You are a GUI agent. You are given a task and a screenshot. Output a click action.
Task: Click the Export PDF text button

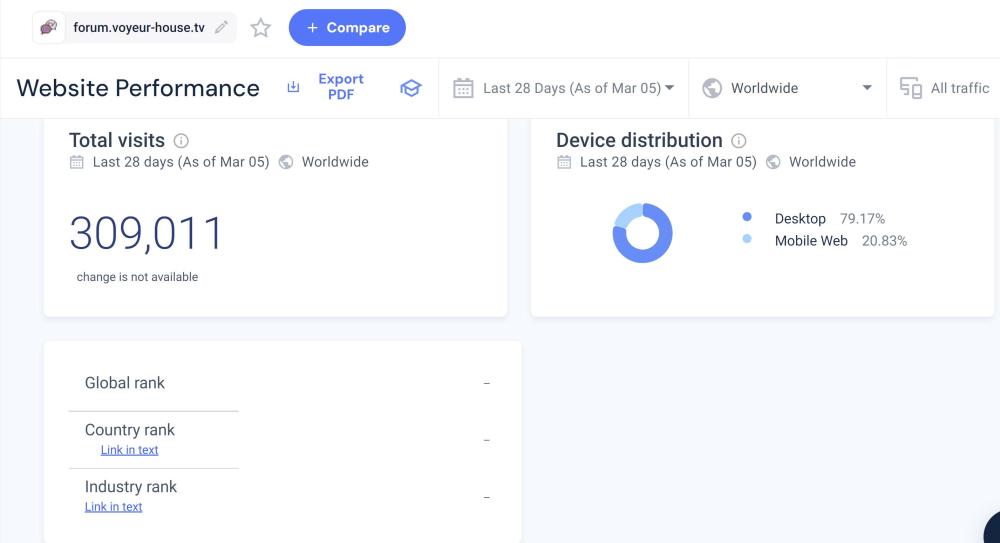click(341, 87)
